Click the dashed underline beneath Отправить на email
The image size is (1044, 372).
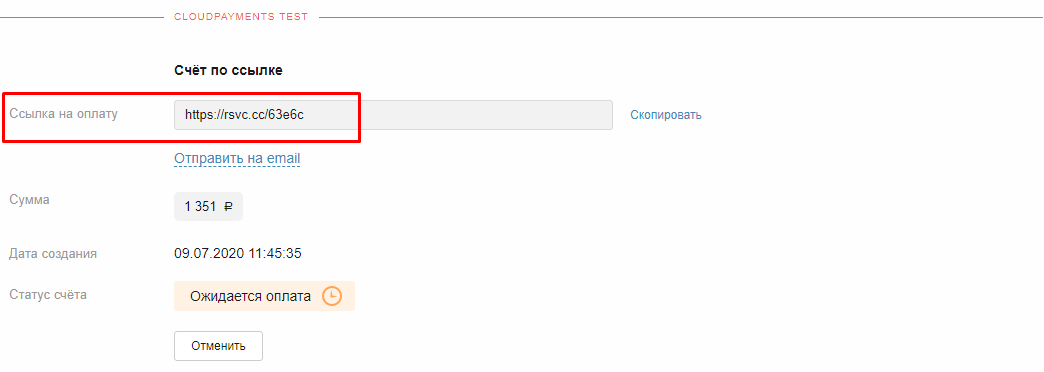pos(237,166)
